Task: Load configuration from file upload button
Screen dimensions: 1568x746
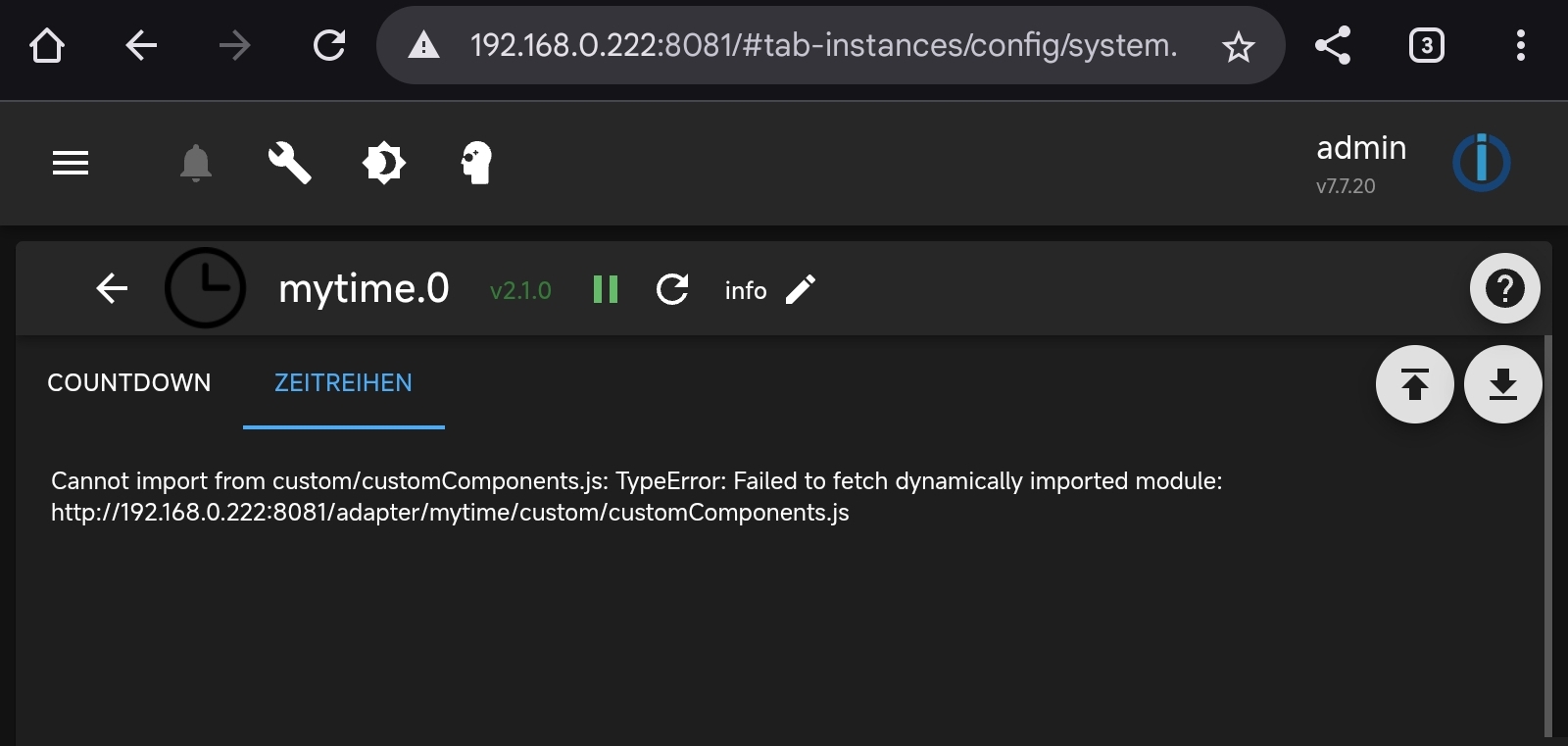Action: coord(1414,384)
